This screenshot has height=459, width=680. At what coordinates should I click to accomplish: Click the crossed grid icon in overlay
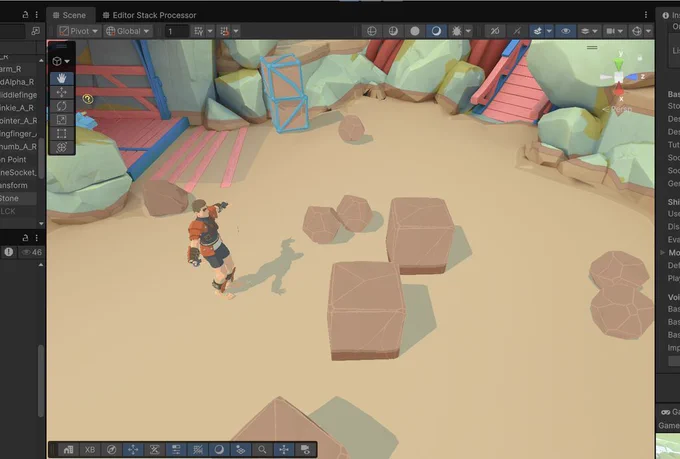(198, 449)
